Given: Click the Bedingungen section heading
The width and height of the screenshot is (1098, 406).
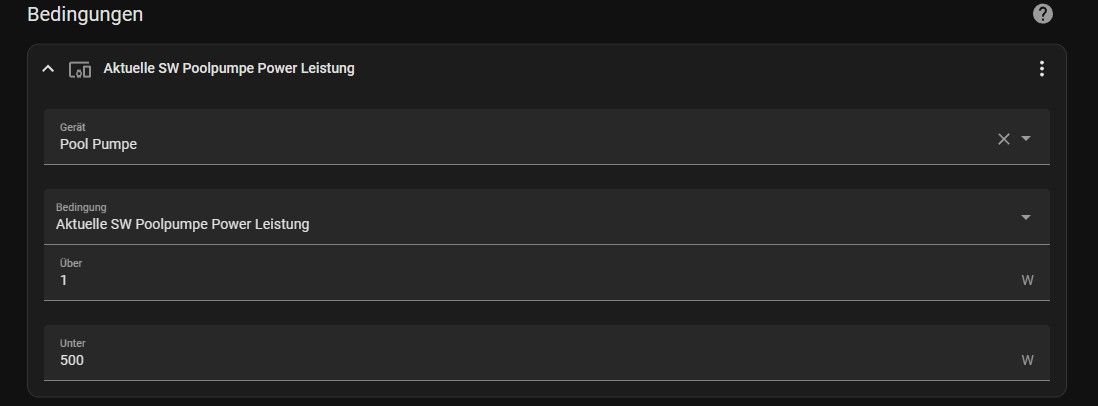Looking at the screenshot, I should 85,14.
